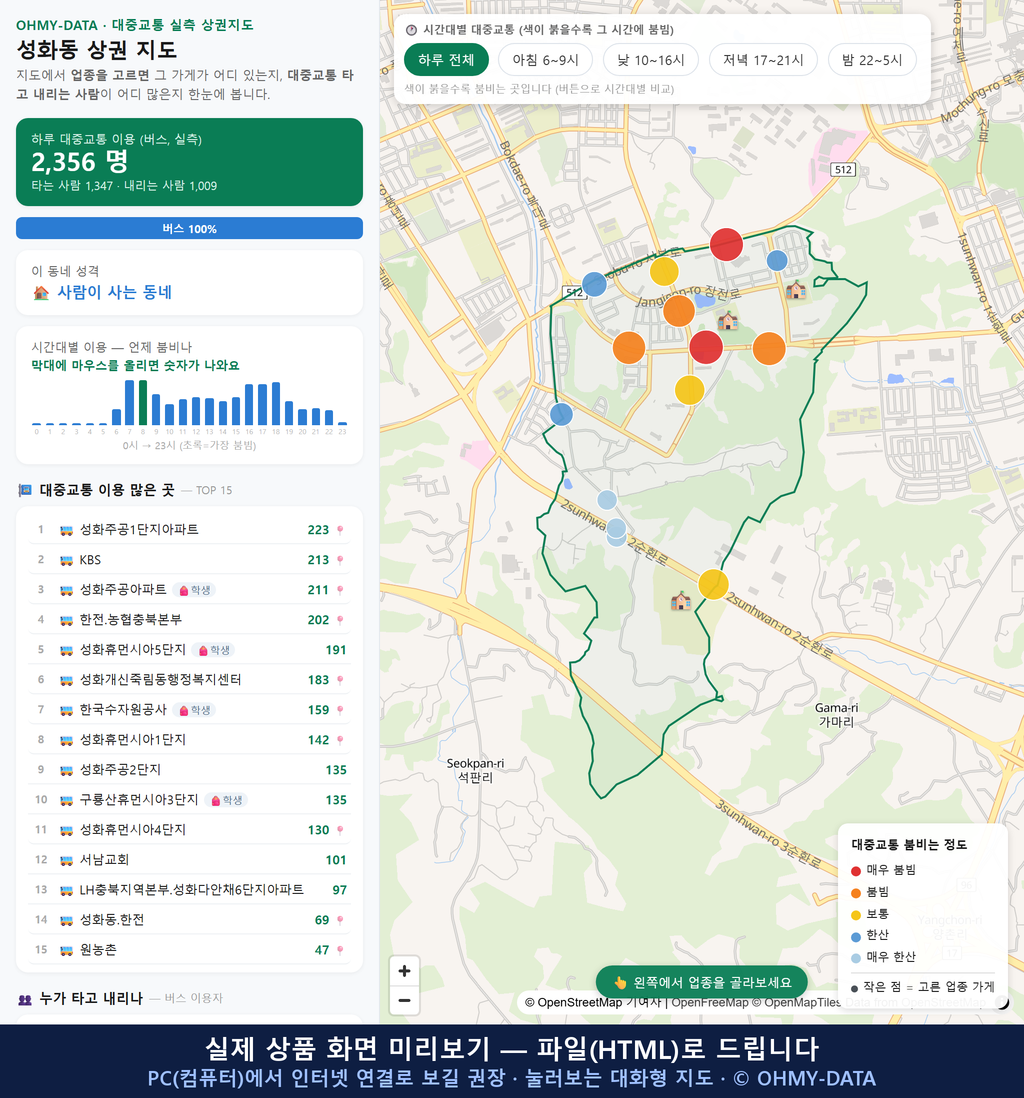Image resolution: width=1024 pixels, height=1098 pixels.
Task: Click the 2,356 명 daily ridership card
Action: tap(189, 162)
